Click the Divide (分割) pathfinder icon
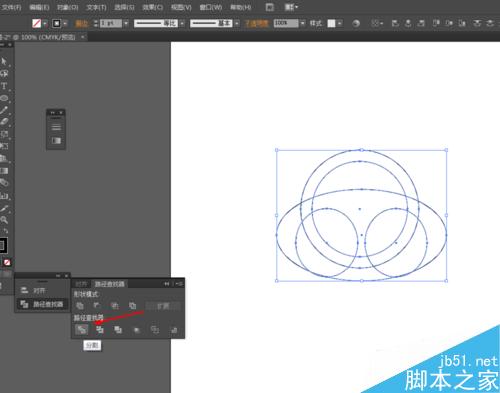The height and width of the screenshot is (393, 500). point(81,330)
